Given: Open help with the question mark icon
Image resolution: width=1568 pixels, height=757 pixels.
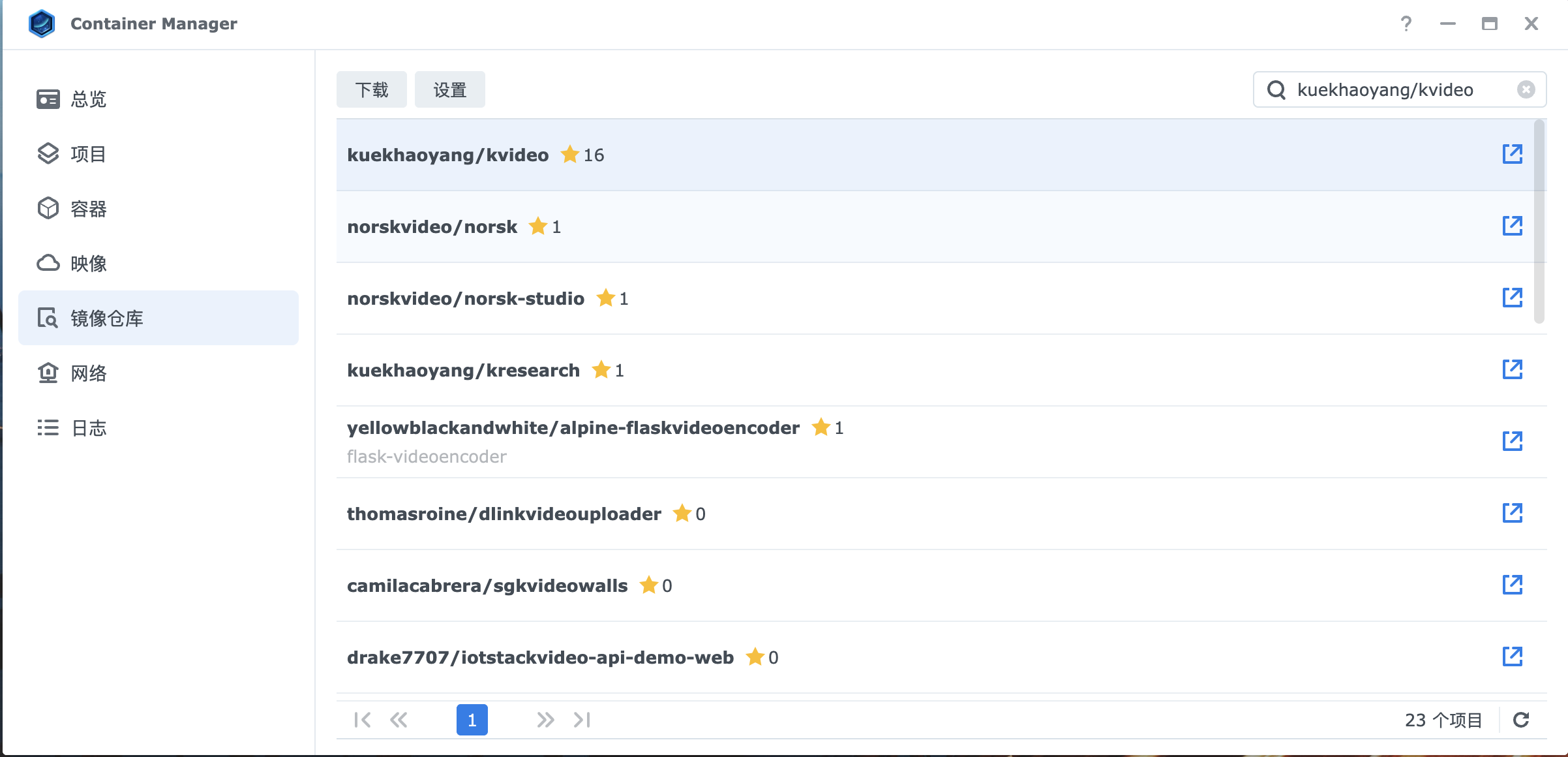Looking at the screenshot, I should click(1406, 24).
